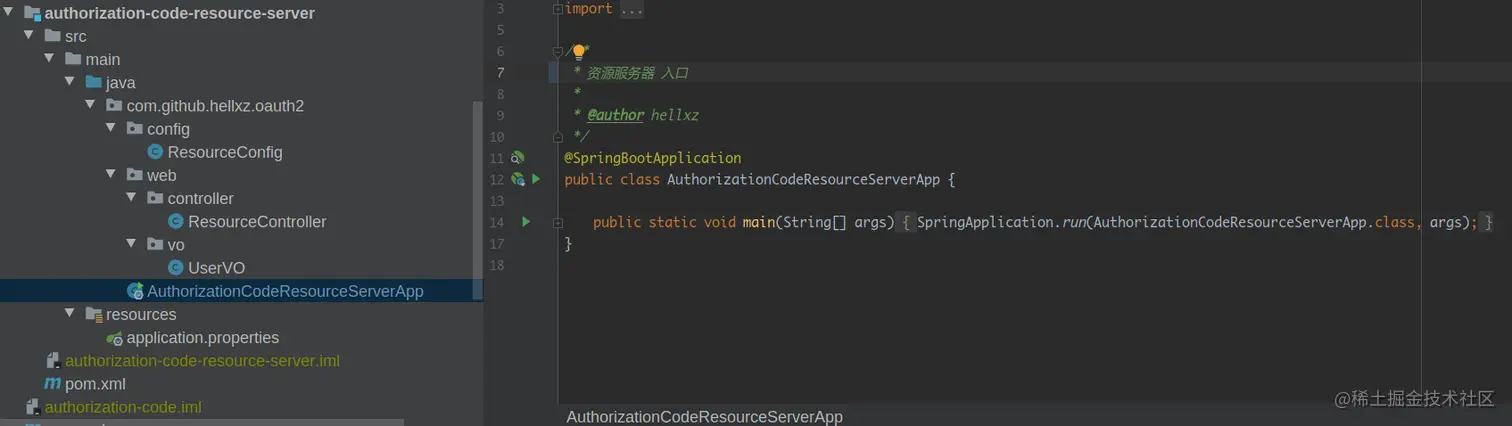1512x426 pixels.
Task: Select authorization-code-resource-server.iml file
Action: click(202, 360)
